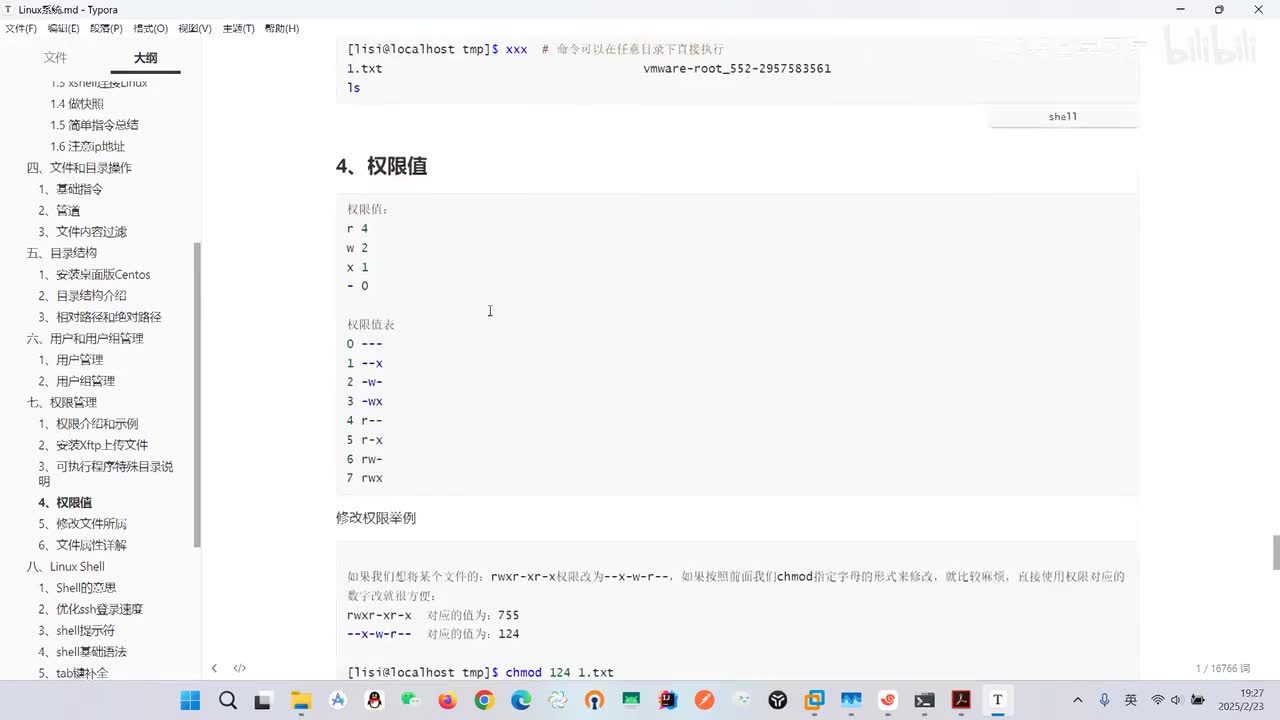Open VMware Workstation from the taskbar
The width and height of the screenshot is (1280, 720).
[815, 700]
